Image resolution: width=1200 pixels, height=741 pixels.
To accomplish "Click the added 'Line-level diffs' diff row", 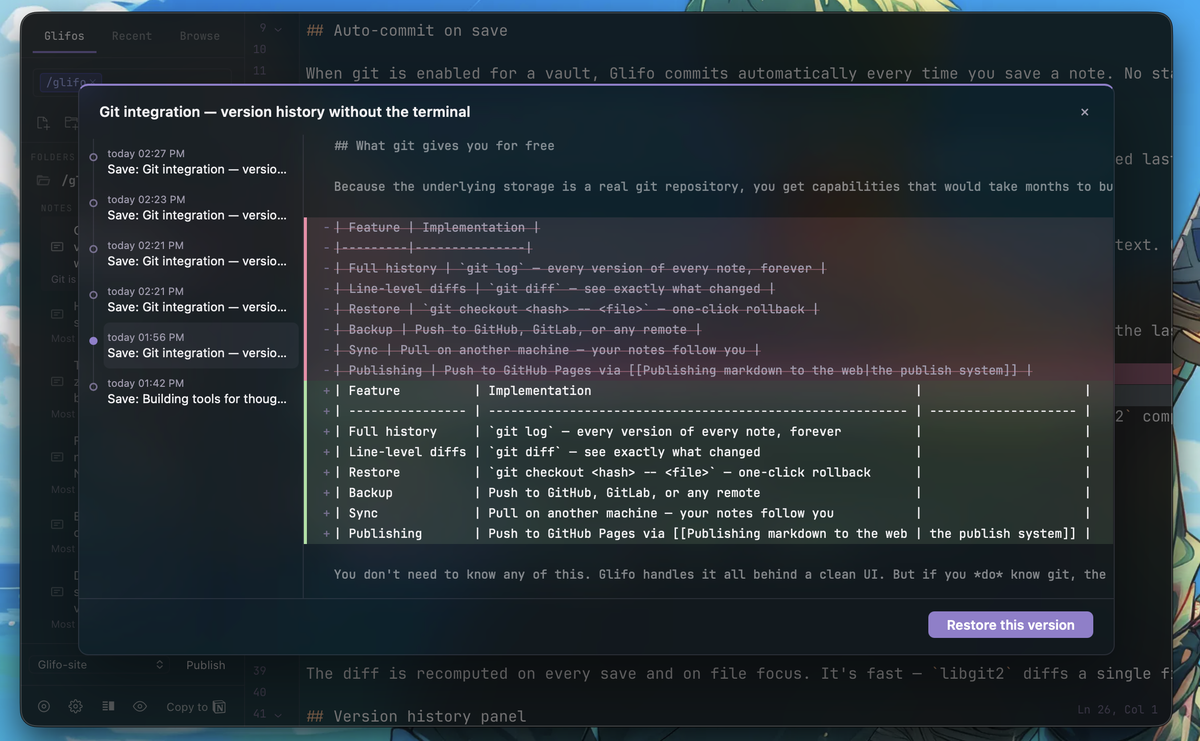I will [708, 452].
